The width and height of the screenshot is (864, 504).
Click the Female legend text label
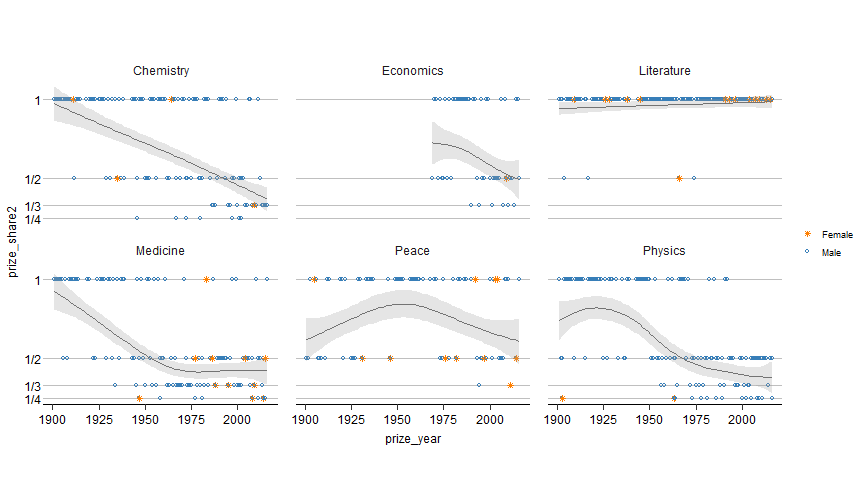click(x=837, y=234)
